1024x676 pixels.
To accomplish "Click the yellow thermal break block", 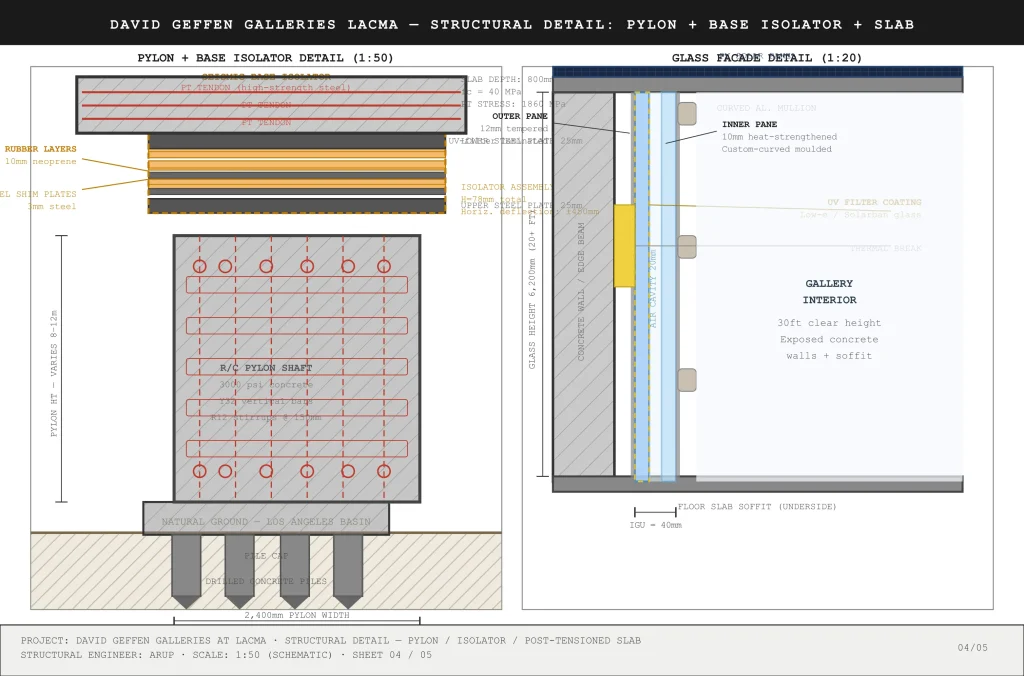I will 624,246.
